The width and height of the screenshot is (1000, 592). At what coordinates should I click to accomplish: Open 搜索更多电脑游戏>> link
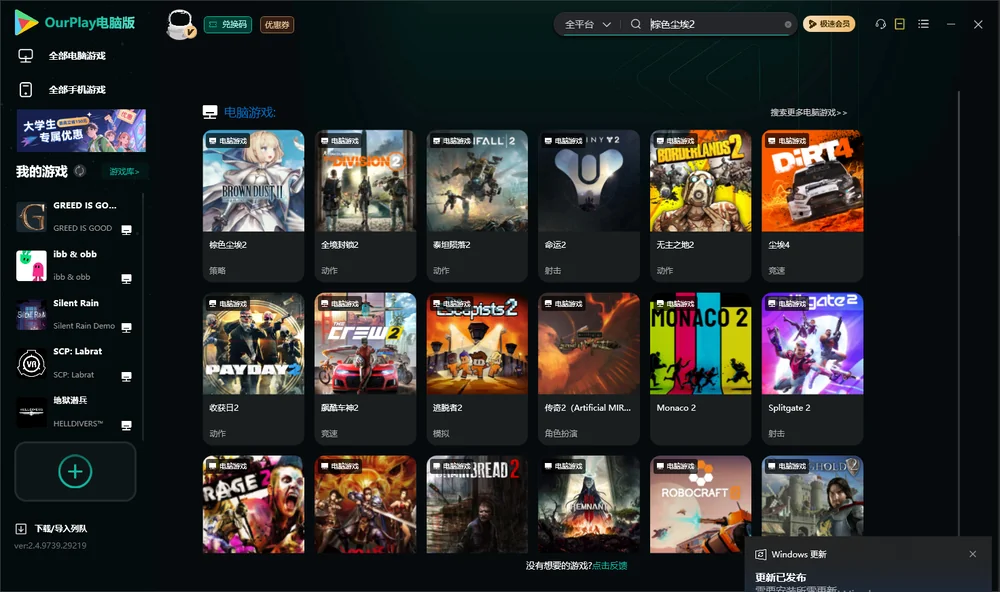[x=808, y=112]
